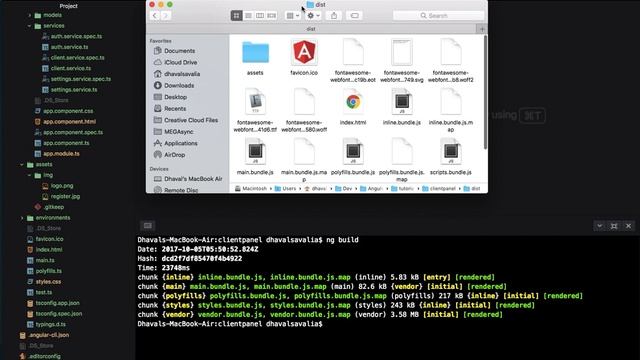Select the scripts.bundle.js file icon

click(451, 151)
